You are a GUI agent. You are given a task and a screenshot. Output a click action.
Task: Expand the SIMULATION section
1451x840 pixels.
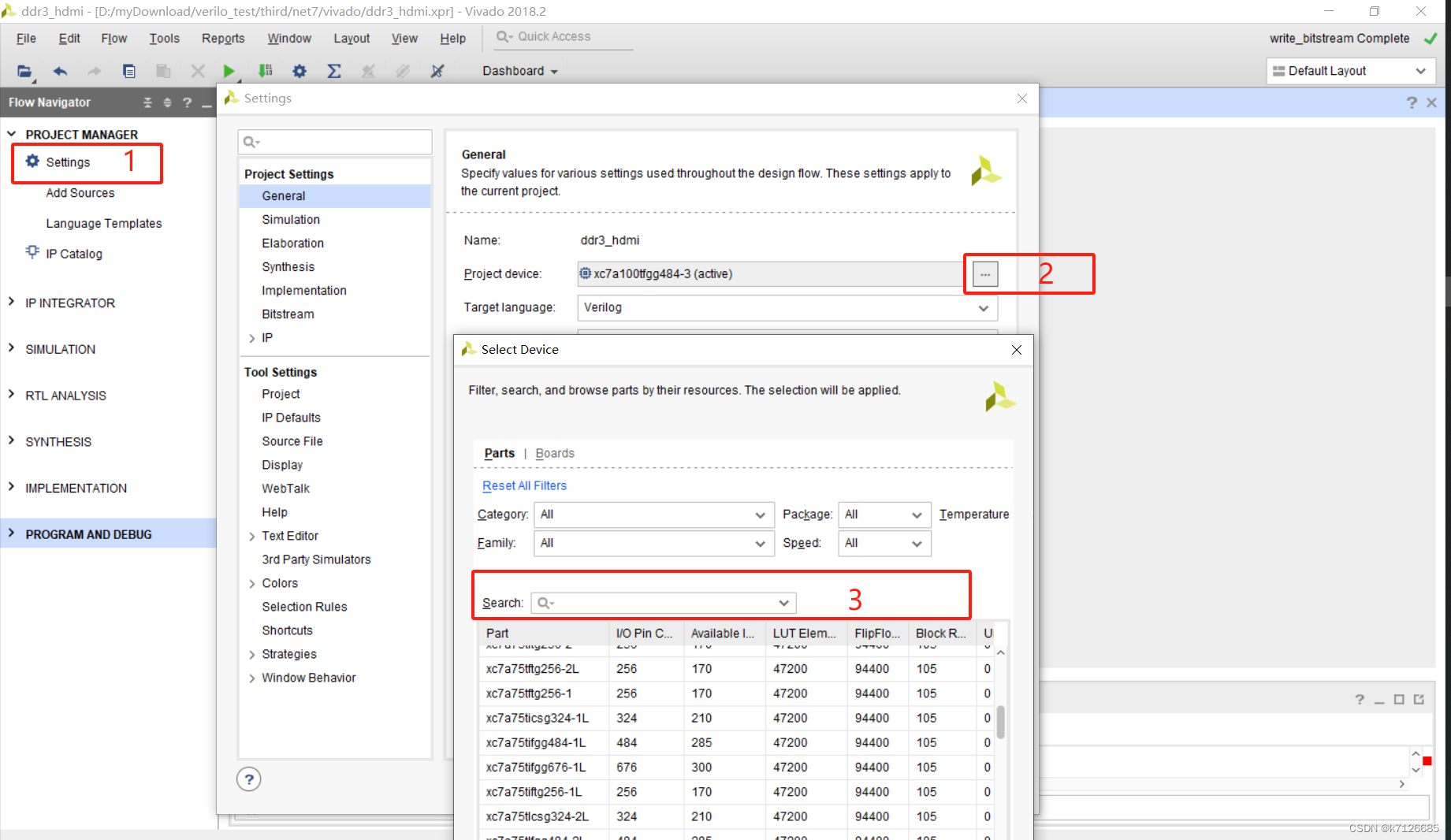click(11, 348)
